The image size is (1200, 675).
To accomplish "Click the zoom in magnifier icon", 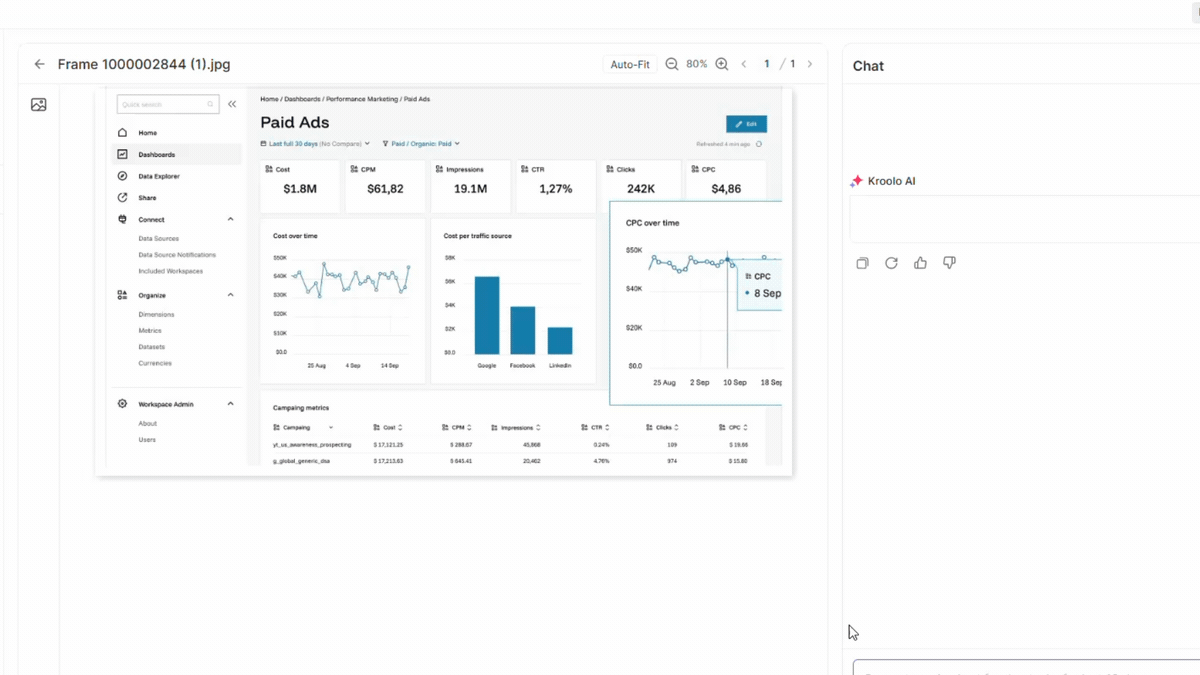I will pos(722,64).
